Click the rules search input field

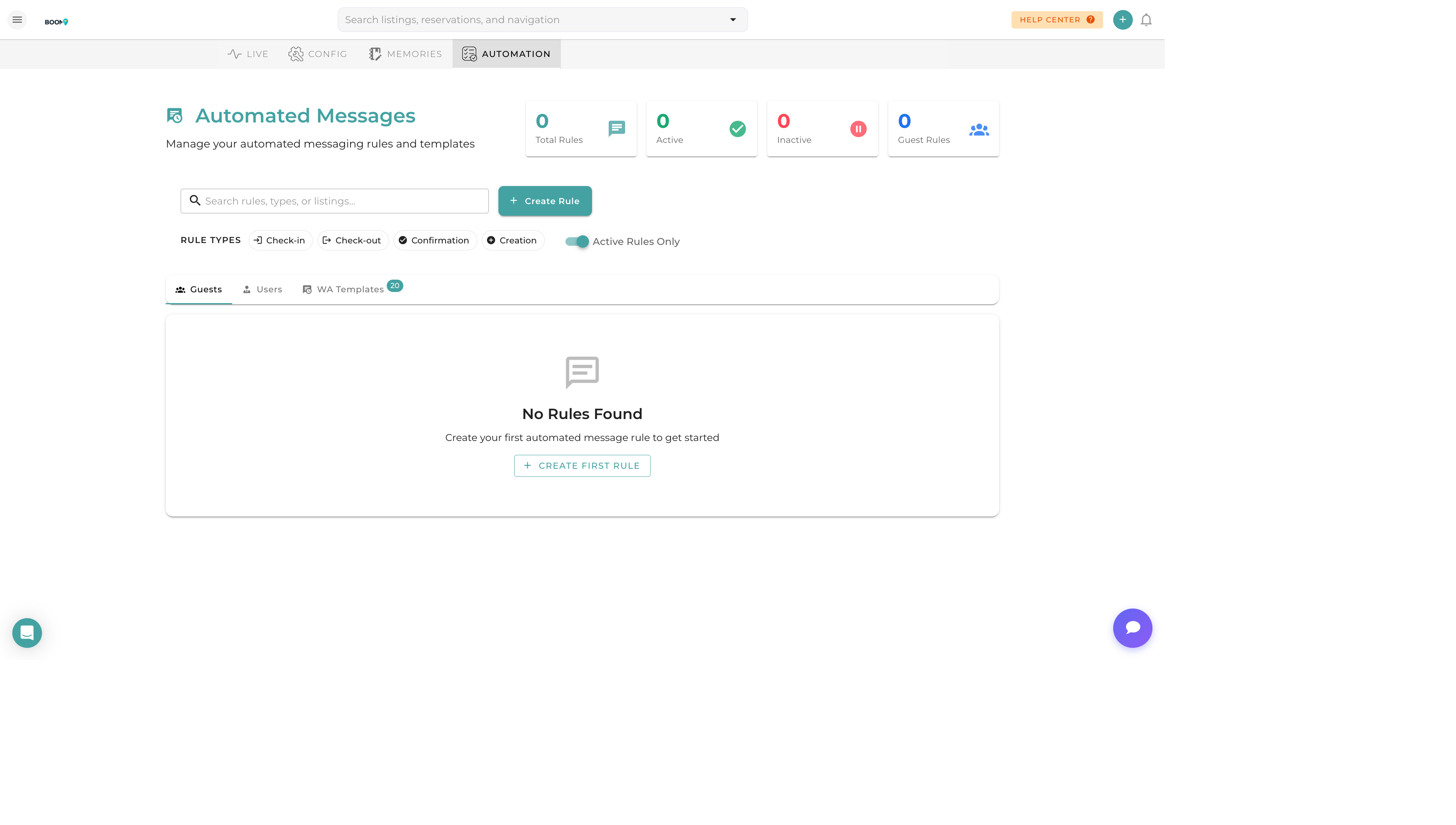click(x=334, y=201)
